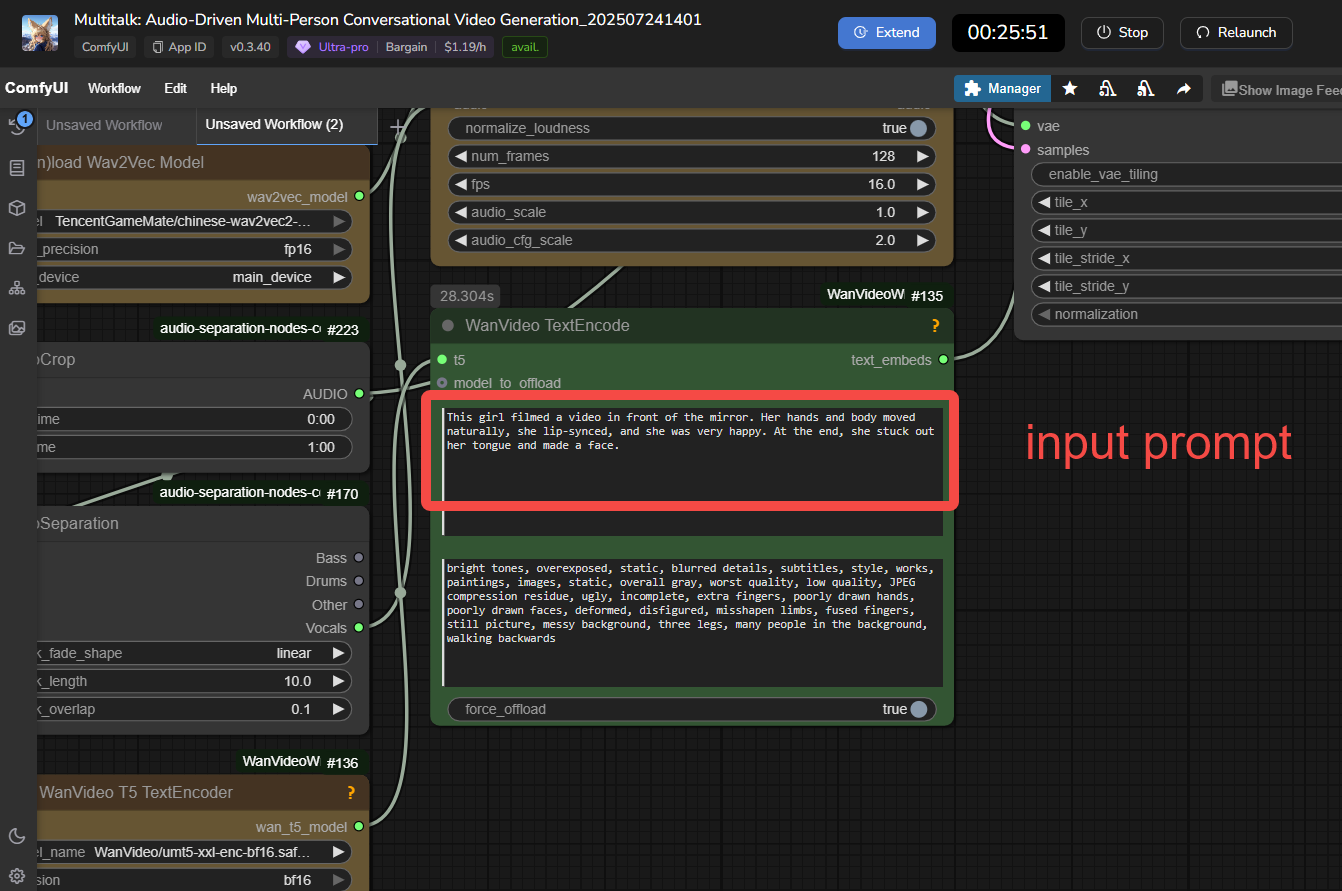Toggle the enable_vae_tiling option
1342x891 pixels.
(x=1186, y=174)
